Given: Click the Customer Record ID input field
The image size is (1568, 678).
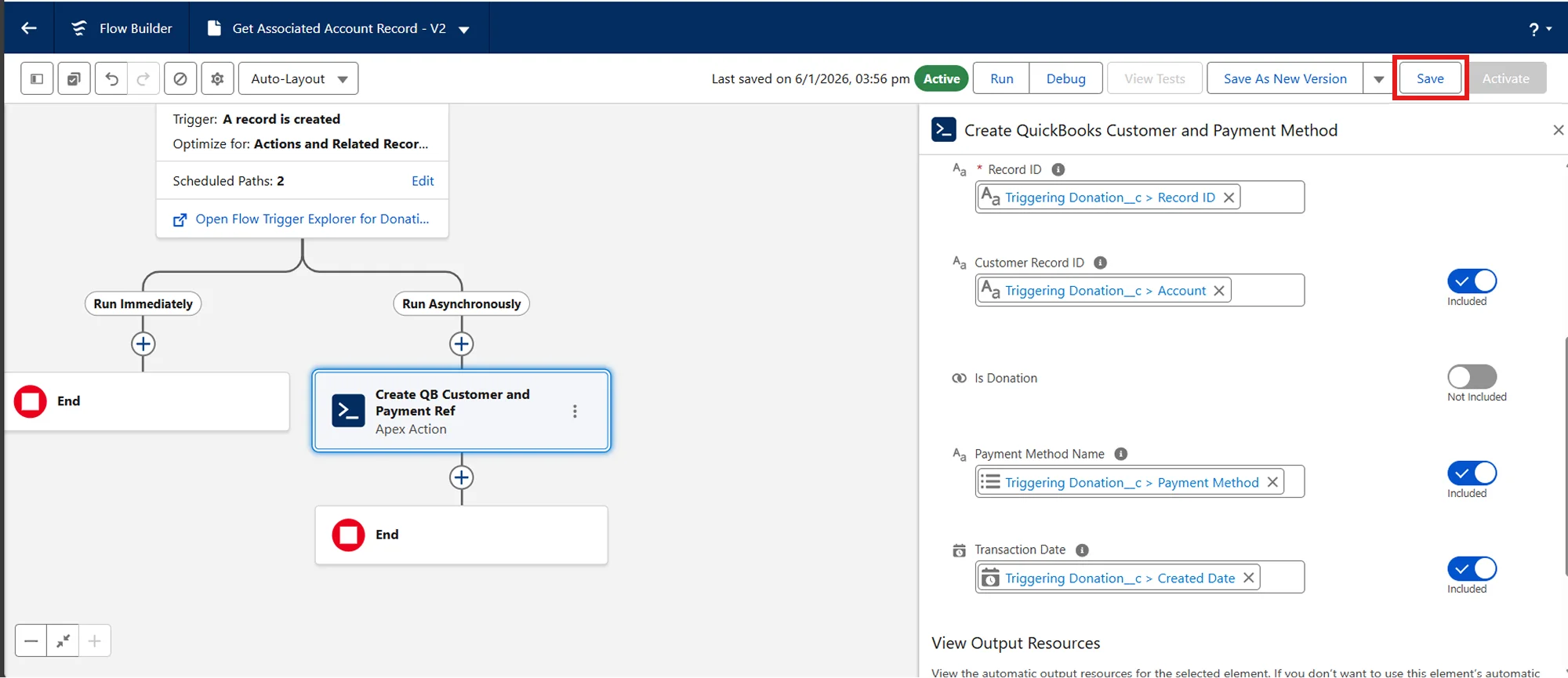Looking at the screenshot, I should pyautogui.click(x=1140, y=290).
